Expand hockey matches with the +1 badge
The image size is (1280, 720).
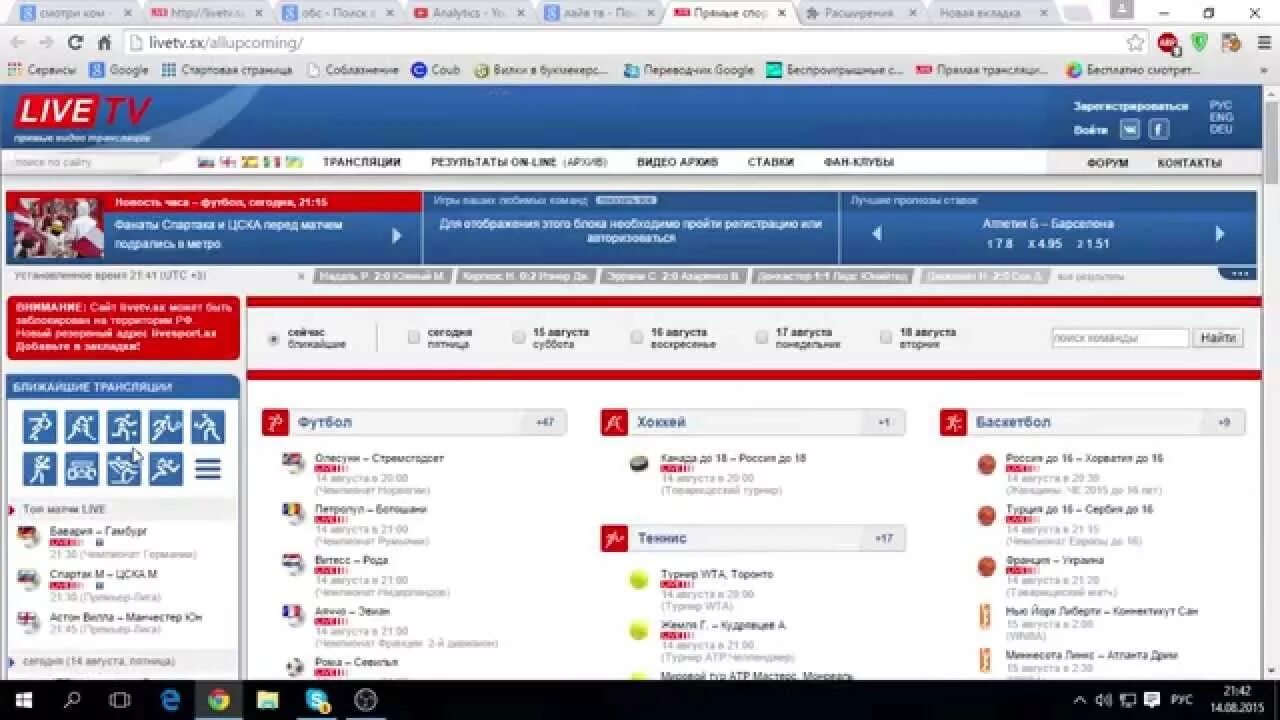point(884,422)
